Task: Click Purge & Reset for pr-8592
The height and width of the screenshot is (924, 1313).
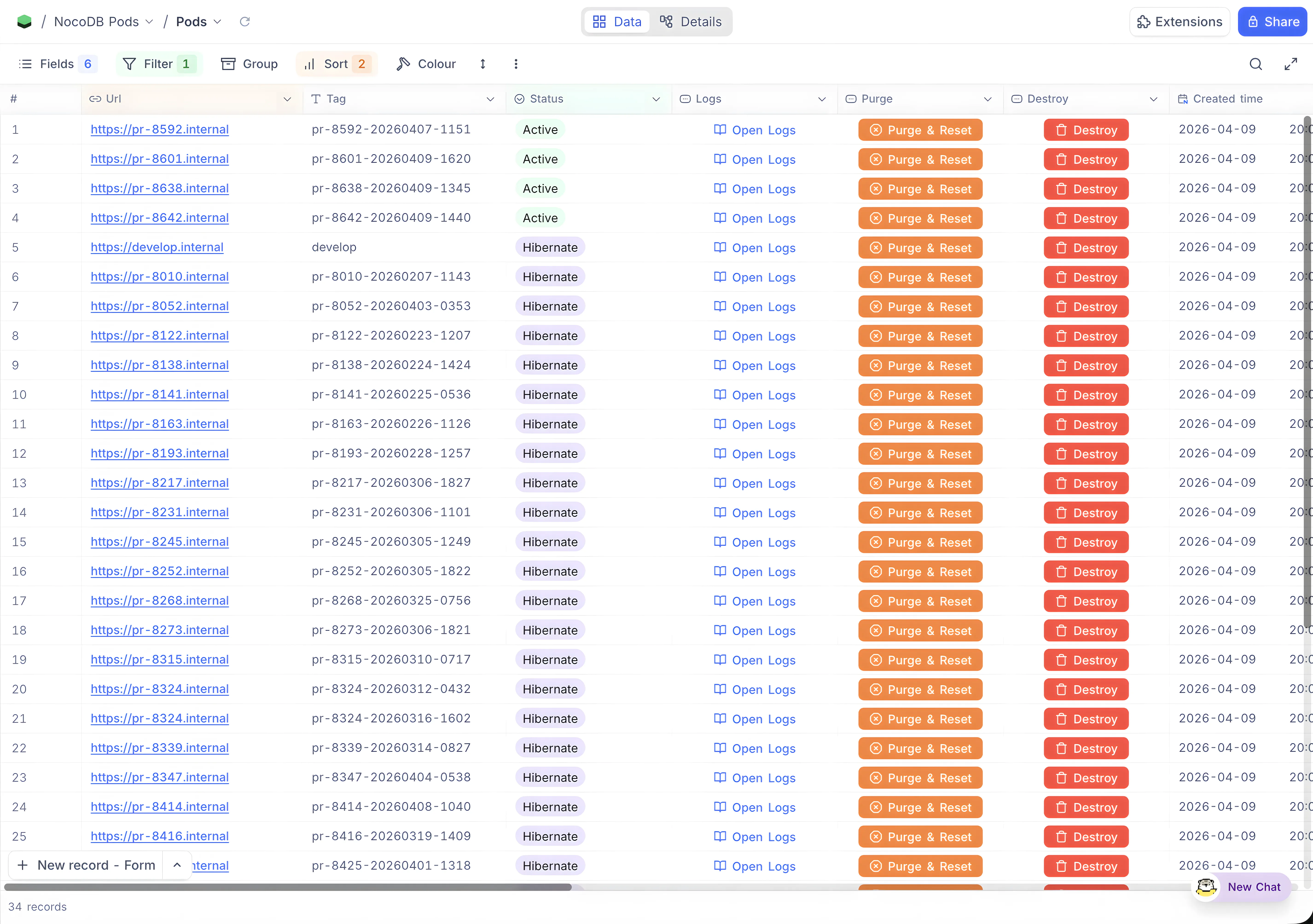Action: (920, 130)
